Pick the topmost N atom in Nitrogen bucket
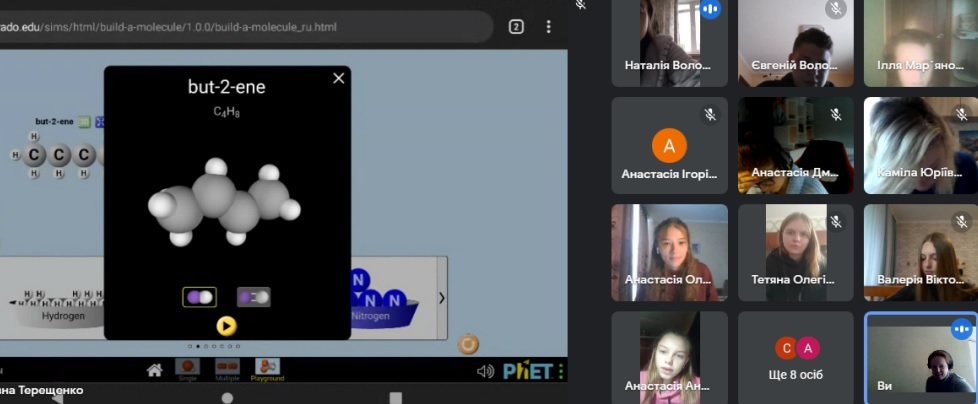This screenshot has width=978, height=404. [359, 280]
